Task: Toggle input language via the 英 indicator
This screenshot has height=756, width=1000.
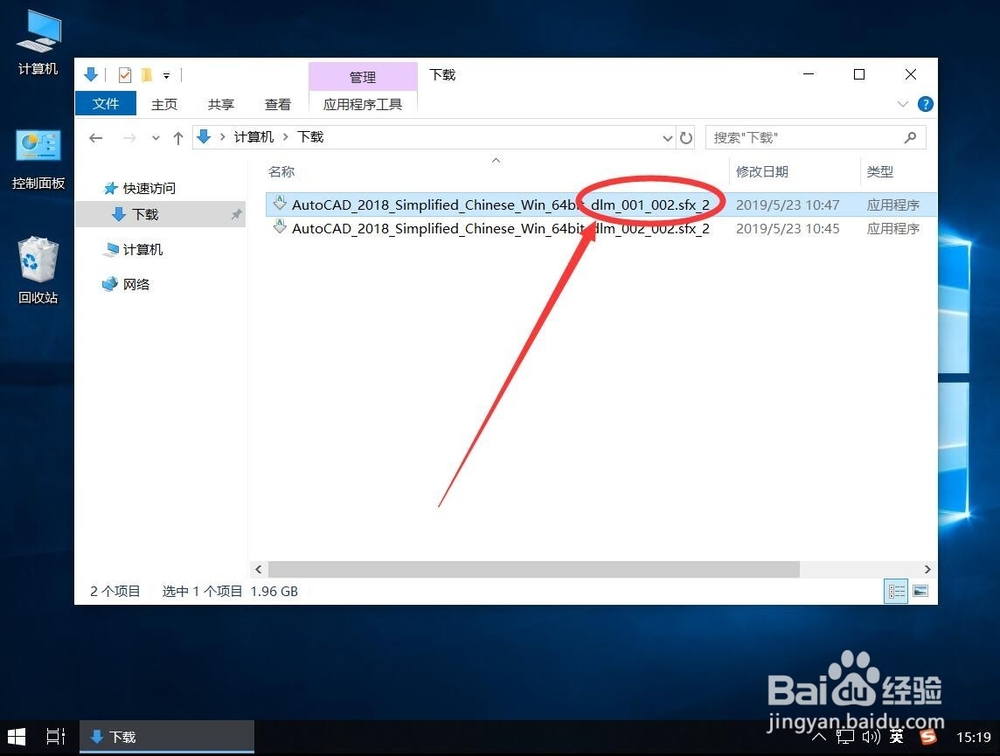Action: point(896,737)
